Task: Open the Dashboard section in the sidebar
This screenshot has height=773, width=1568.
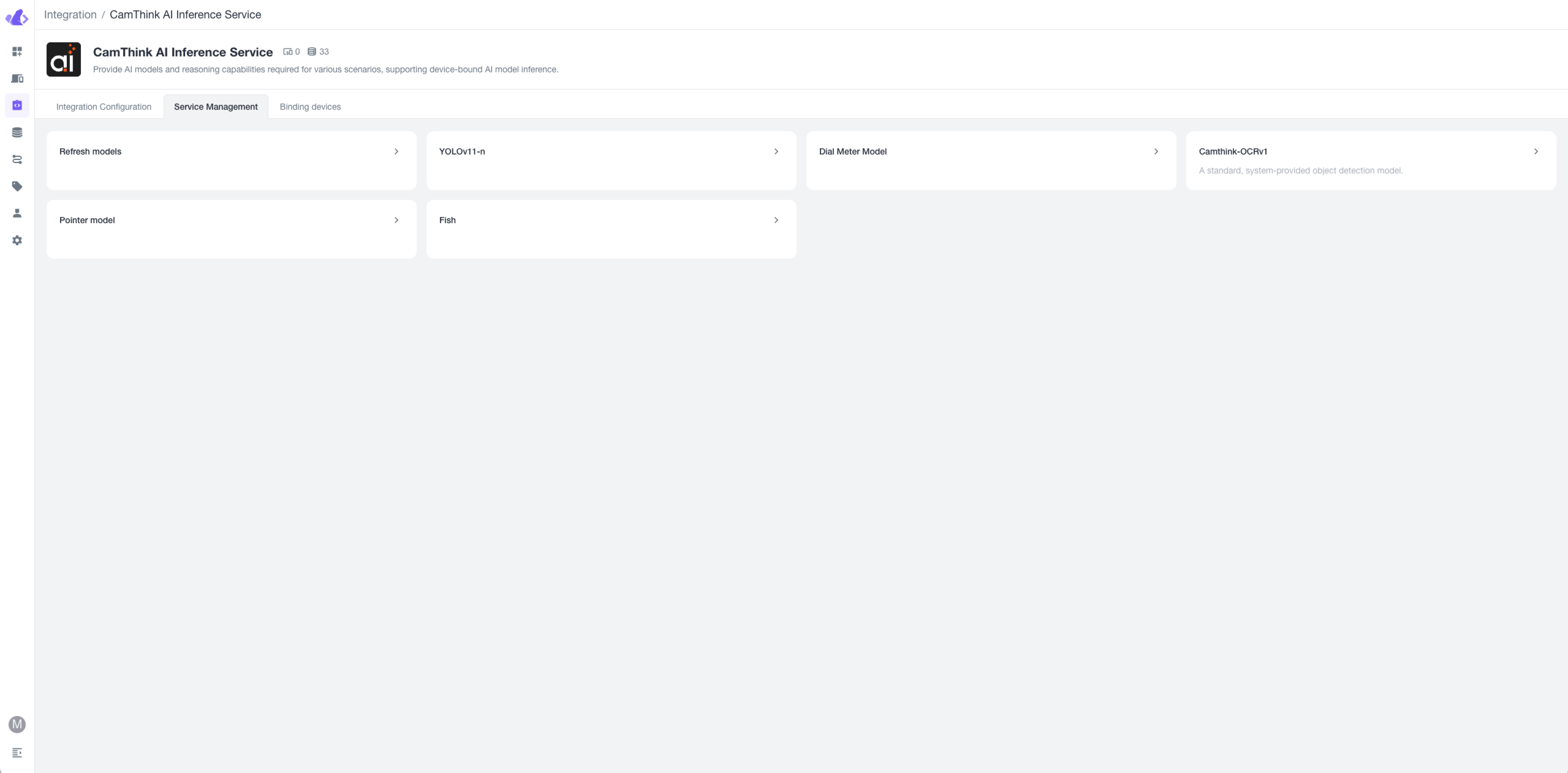Action: point(17,51)
